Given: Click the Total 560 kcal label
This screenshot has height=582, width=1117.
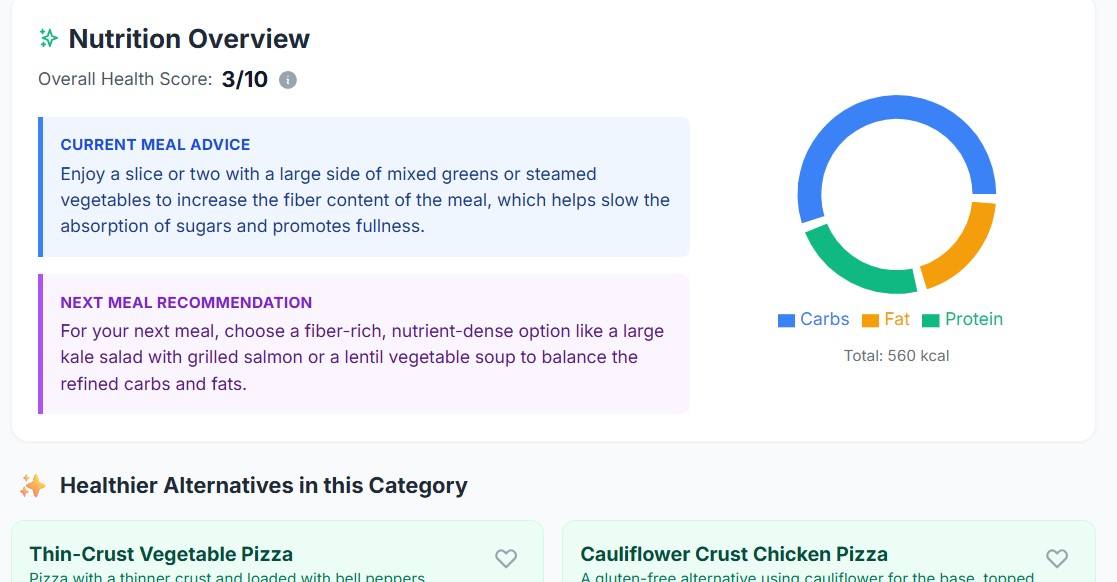Looking at the screenshot, I should click(896, 356).
